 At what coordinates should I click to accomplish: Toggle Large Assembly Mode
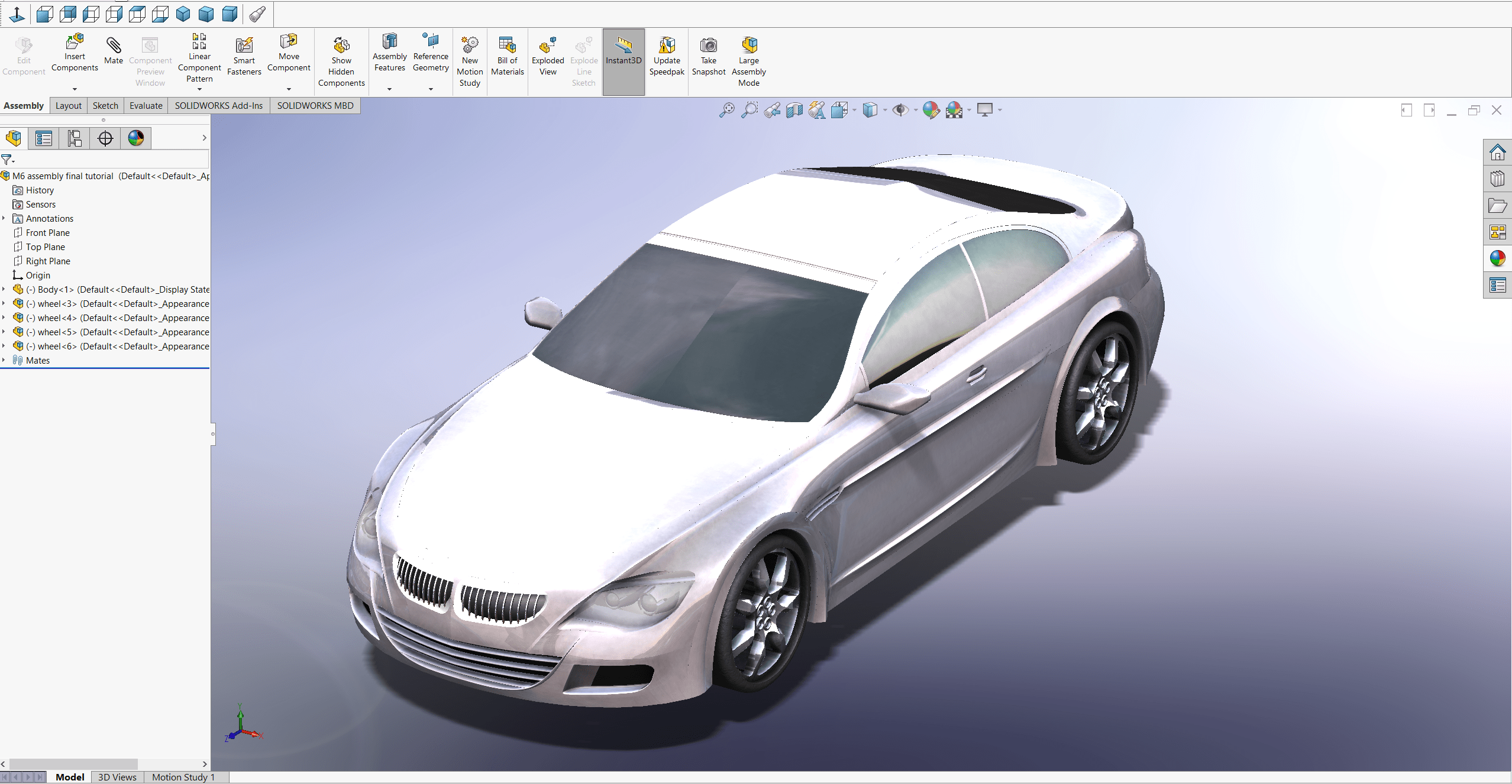749,62
